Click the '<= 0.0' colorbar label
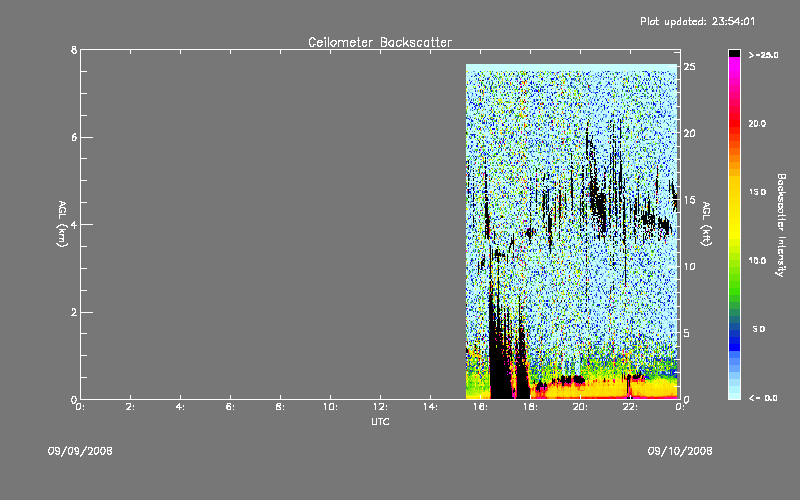The height and width of the screenshot is (500, 800). pos(763,397)
